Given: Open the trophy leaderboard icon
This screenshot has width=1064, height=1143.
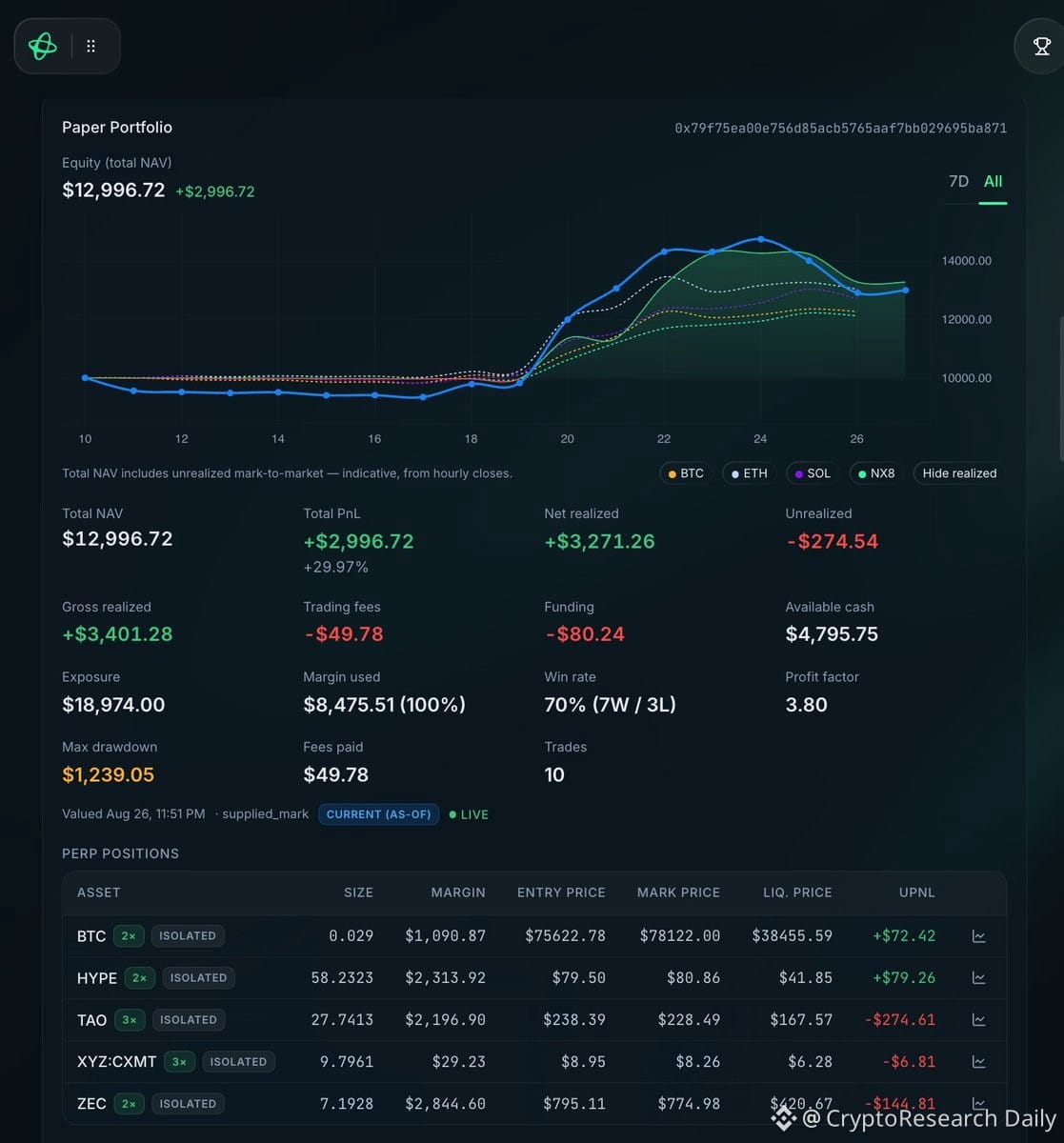Looking at the screenshot, I should point(1041,46).
